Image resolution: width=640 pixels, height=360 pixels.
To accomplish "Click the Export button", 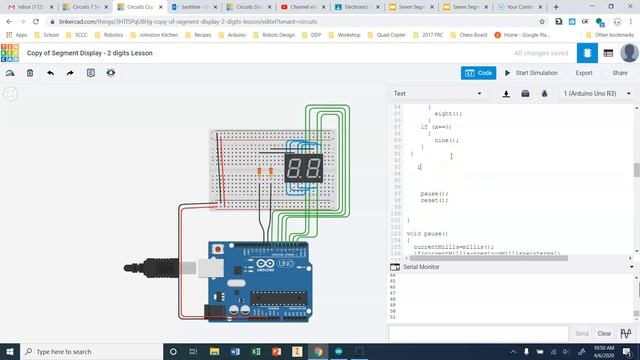I will [584, 73].
